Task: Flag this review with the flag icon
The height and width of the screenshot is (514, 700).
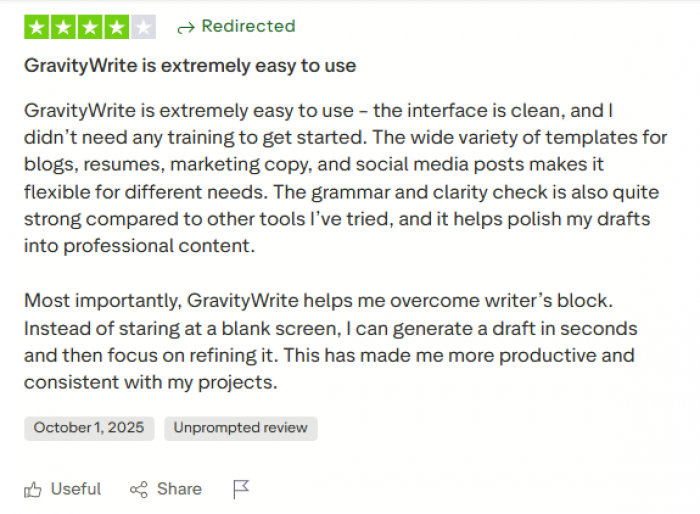Action: (241, 489)
